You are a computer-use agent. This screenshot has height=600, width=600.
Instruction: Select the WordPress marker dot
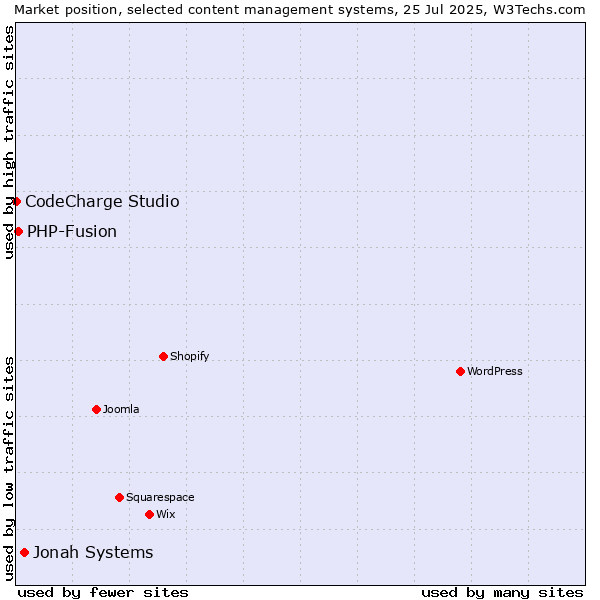pyautogui.click(x=460, y=372)
